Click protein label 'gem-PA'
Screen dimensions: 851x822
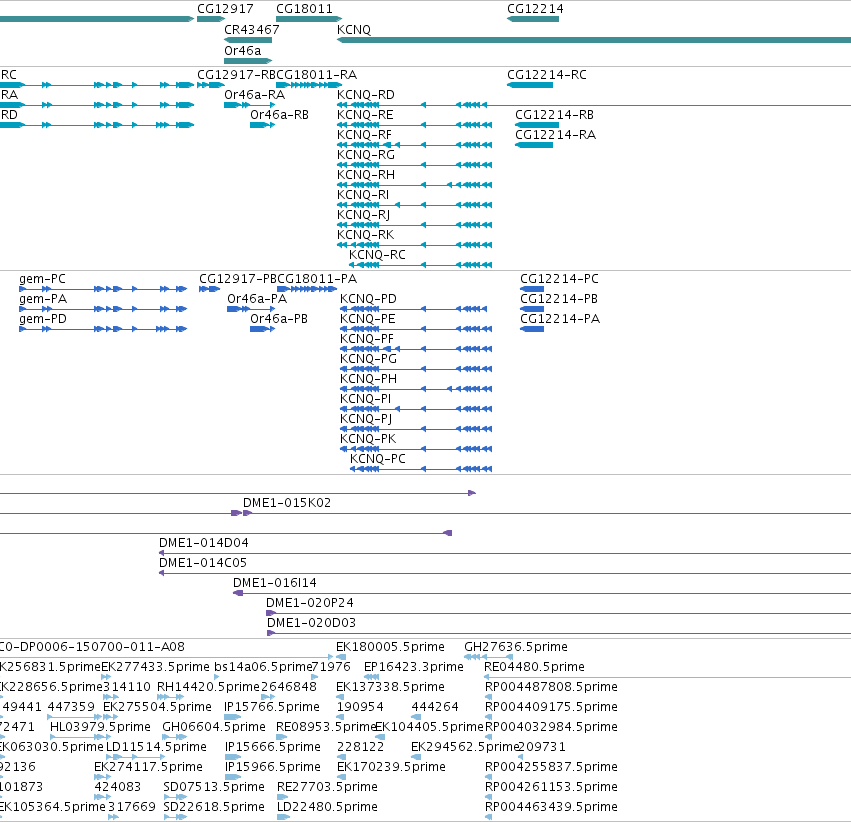(x=43, y=299)
